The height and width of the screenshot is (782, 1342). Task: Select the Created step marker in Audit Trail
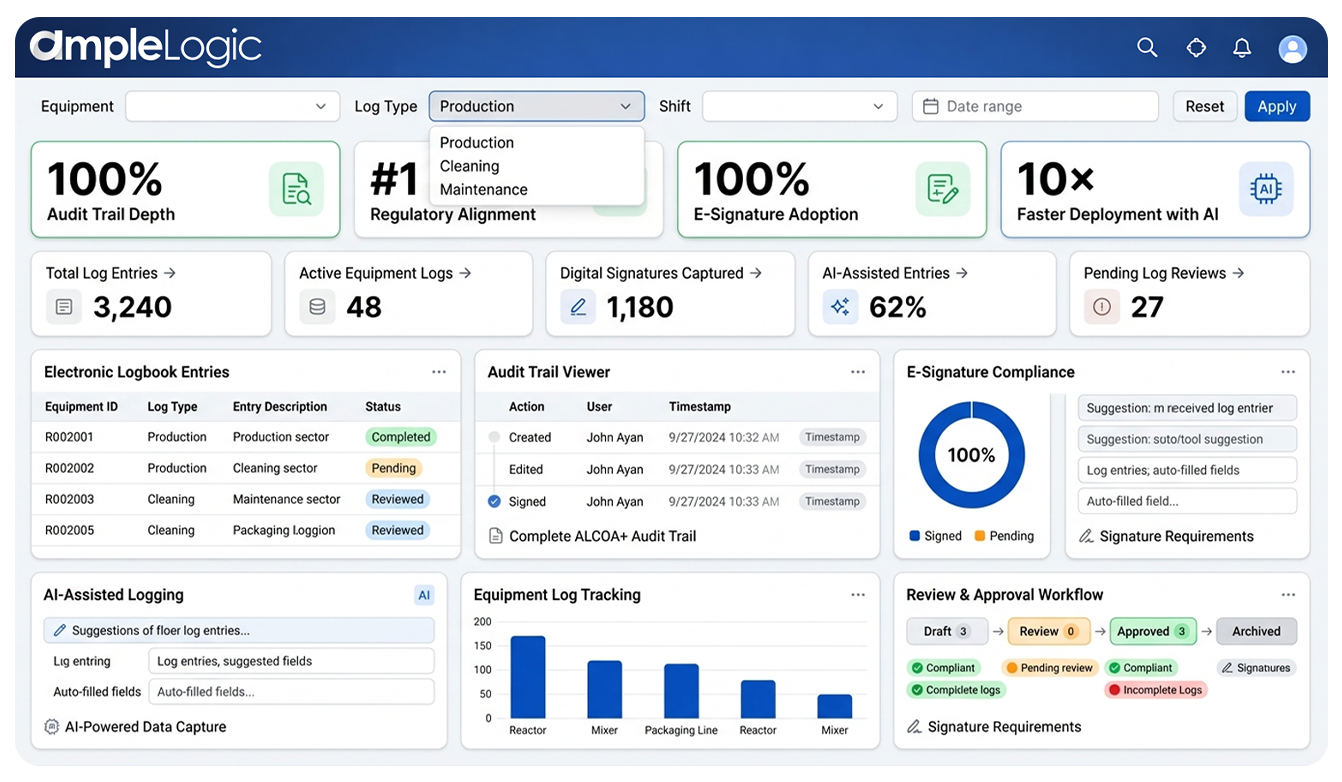pos(494,437)
